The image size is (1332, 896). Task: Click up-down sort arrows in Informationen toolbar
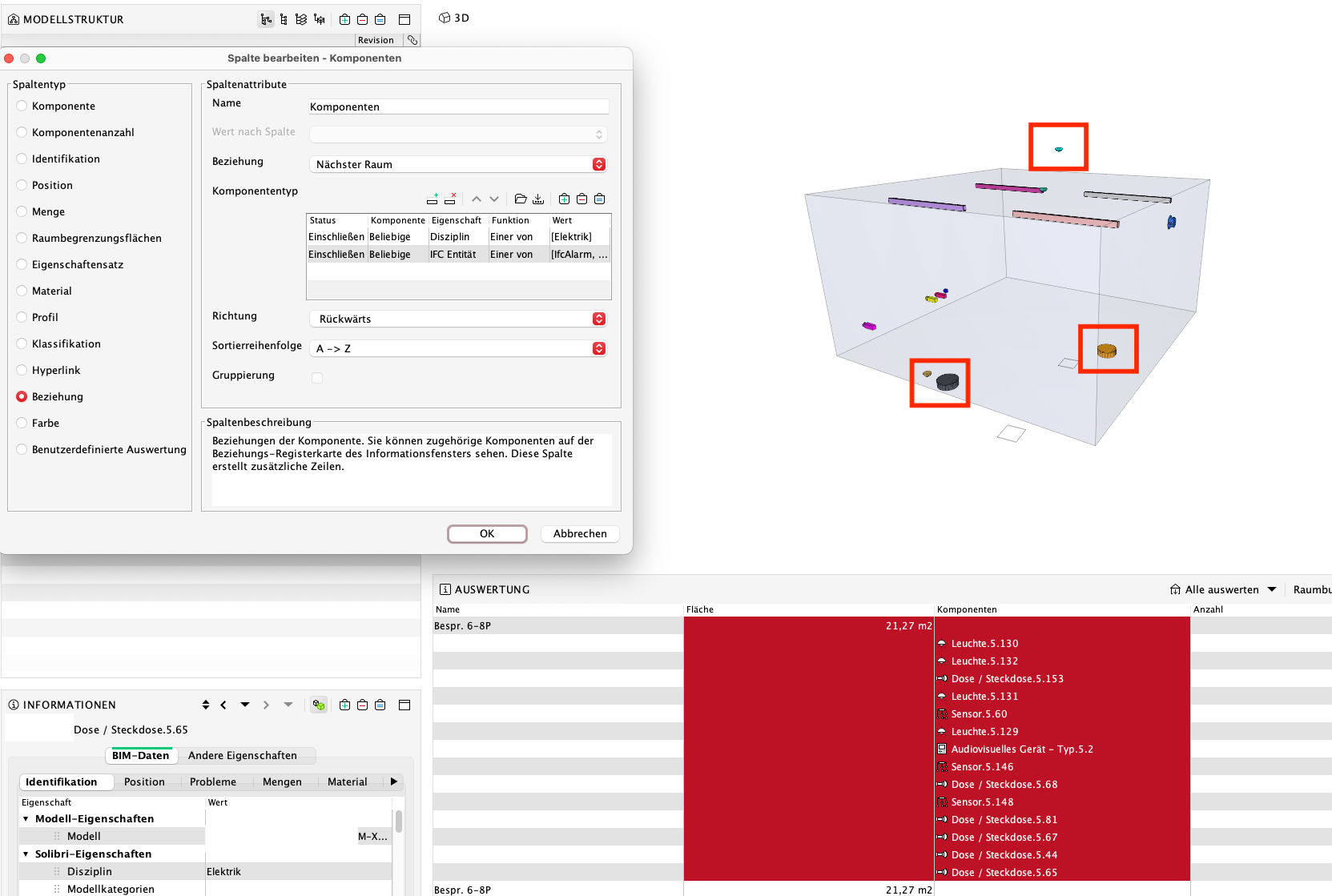coord(206,705)
